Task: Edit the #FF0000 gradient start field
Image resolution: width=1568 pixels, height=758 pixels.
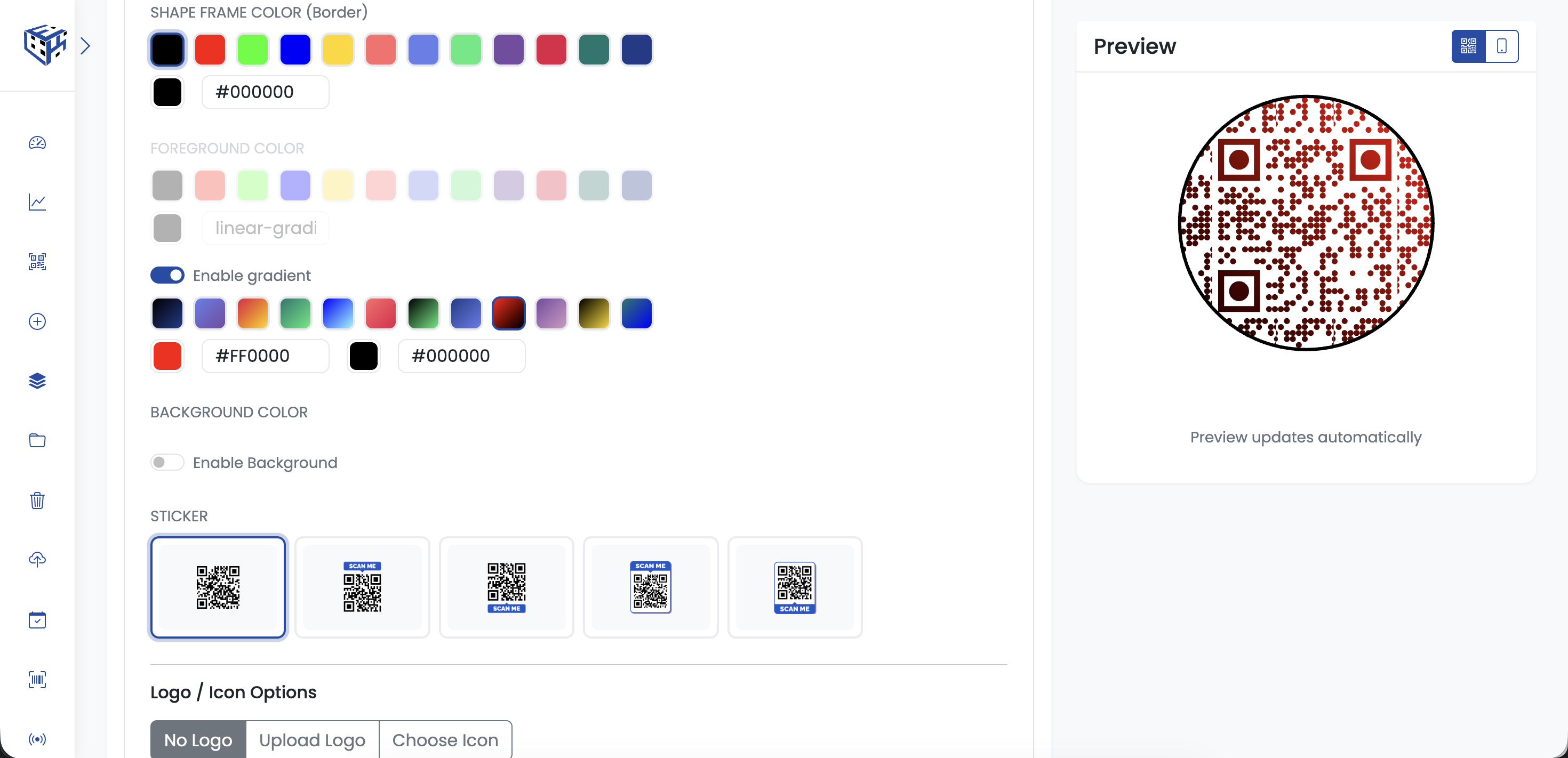Action: (x=266, y=357)
